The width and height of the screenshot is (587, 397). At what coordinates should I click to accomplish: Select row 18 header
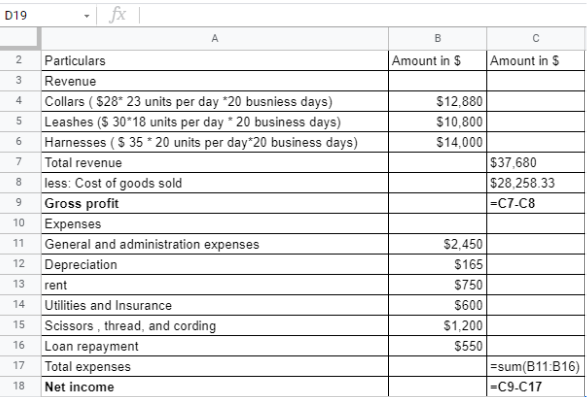pos(19,387)
